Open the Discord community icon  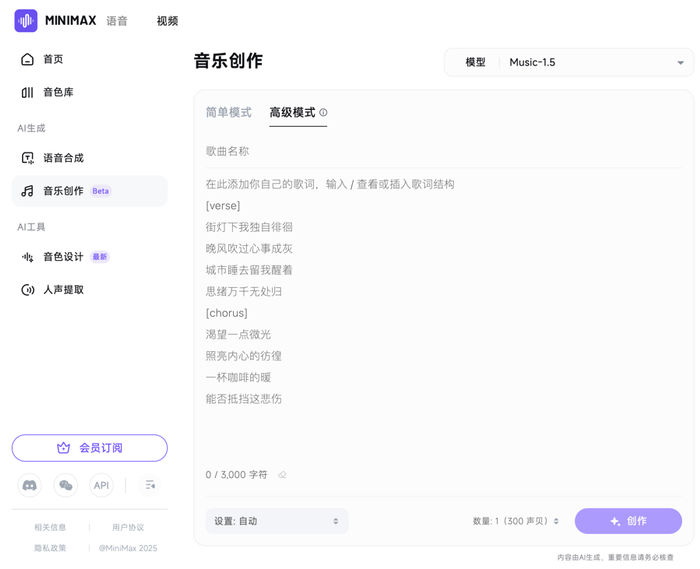point(29,485)
